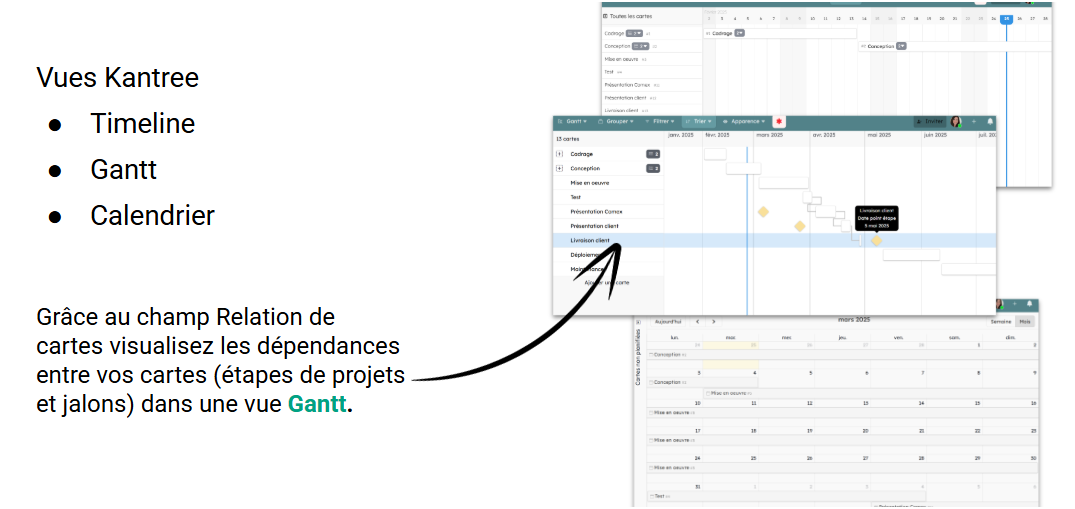The image size is (1075, 509).
Task: Click the mars 2025 header in Gantt chart
Action: tap(769, 135)
